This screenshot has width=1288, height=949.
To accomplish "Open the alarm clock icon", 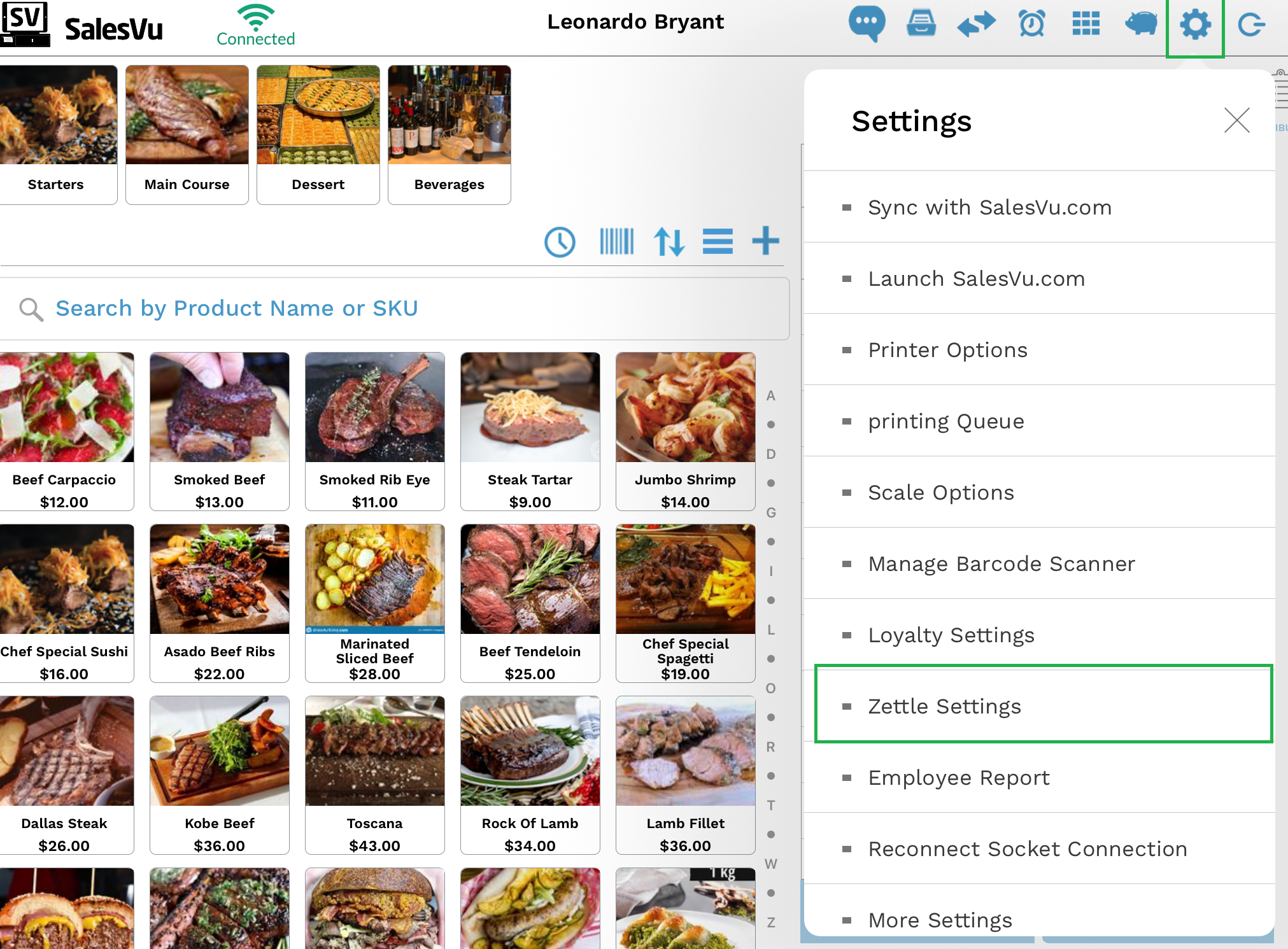I will 1031,24.
